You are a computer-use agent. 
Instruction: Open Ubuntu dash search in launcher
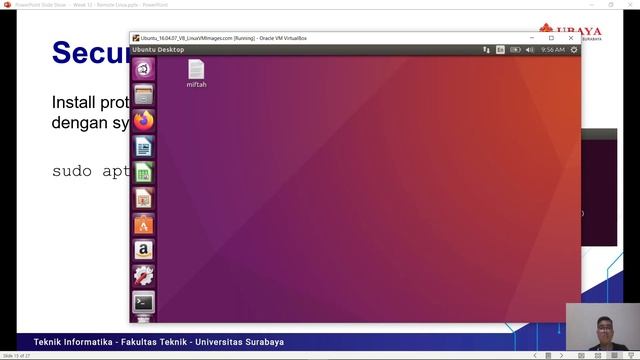pos(143,69)
